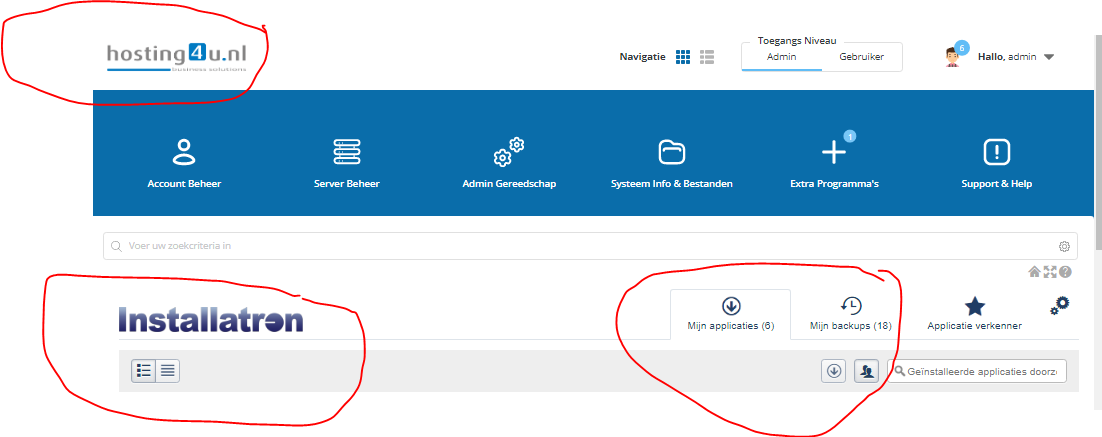
Task: Click the users filter button
Action: 867,371
